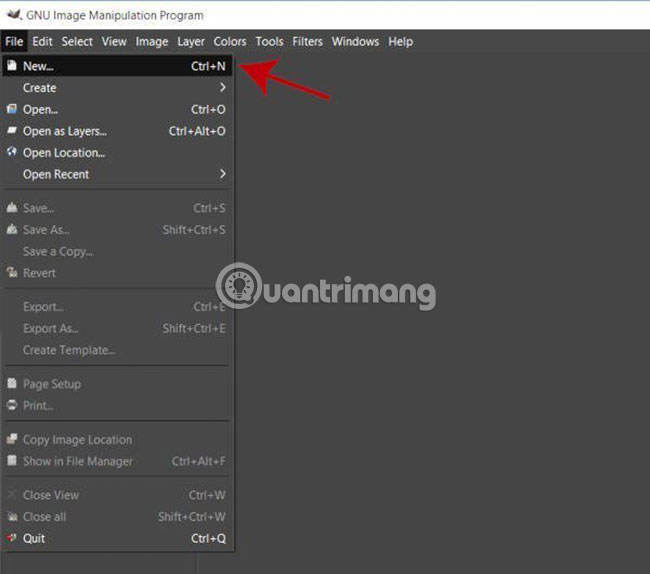Click the Copy Image Location icon
650x574 pixels.
point(12,439)
